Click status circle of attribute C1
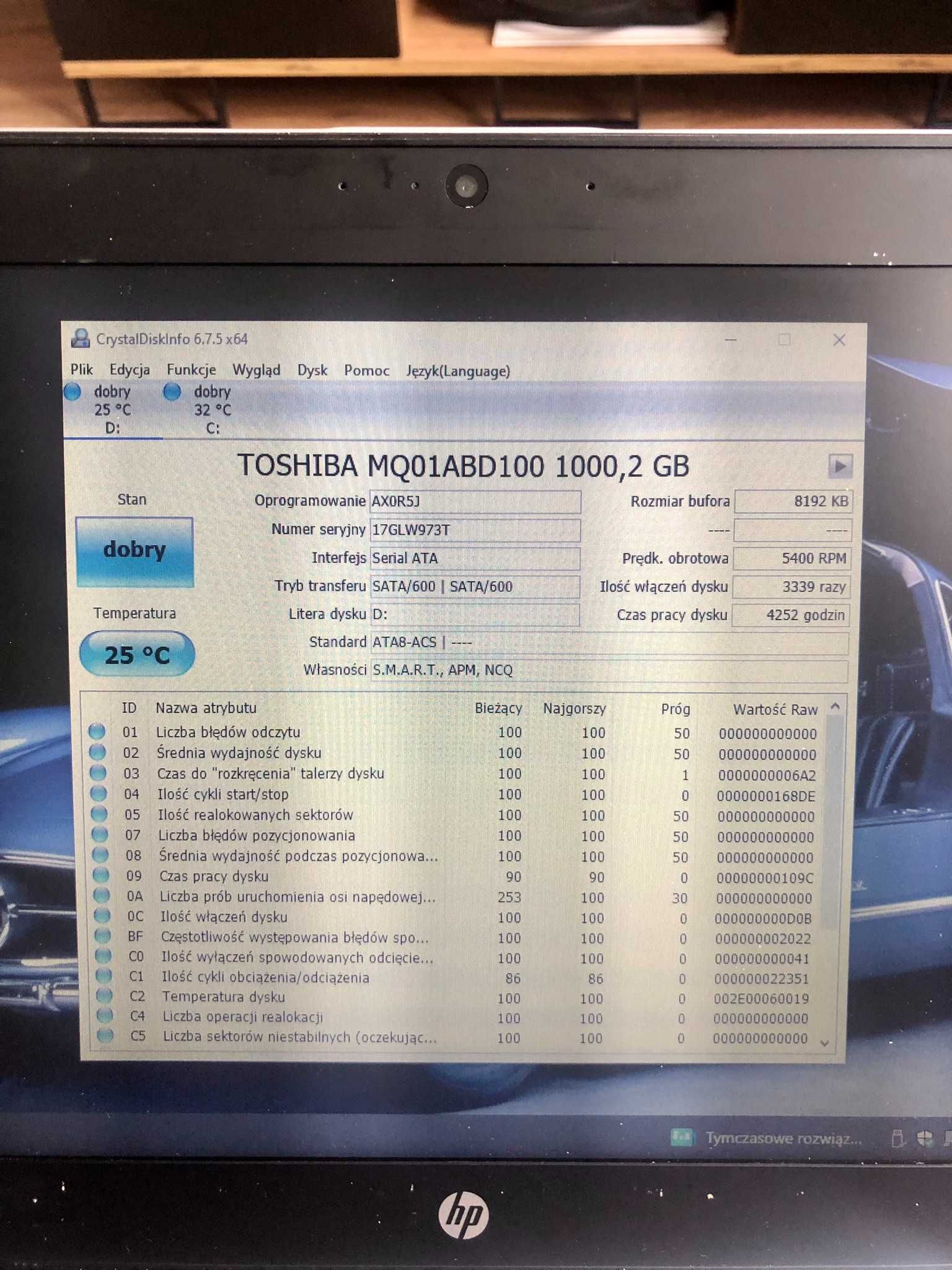Image resolution: width=952 pixels, height=1270 pixels. click(x=104, y=975)
